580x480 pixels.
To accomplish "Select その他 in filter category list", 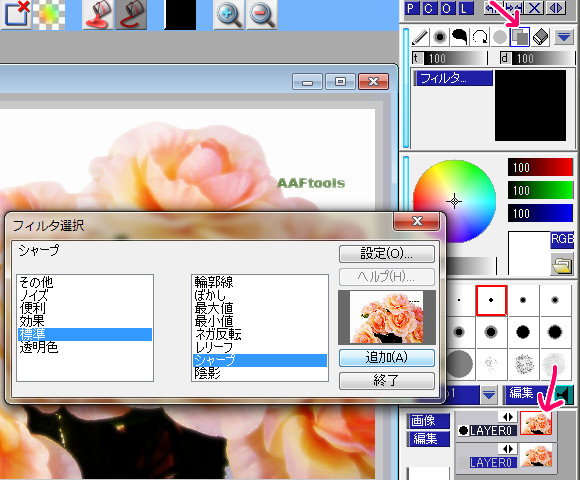I will (x=85, y=283).
